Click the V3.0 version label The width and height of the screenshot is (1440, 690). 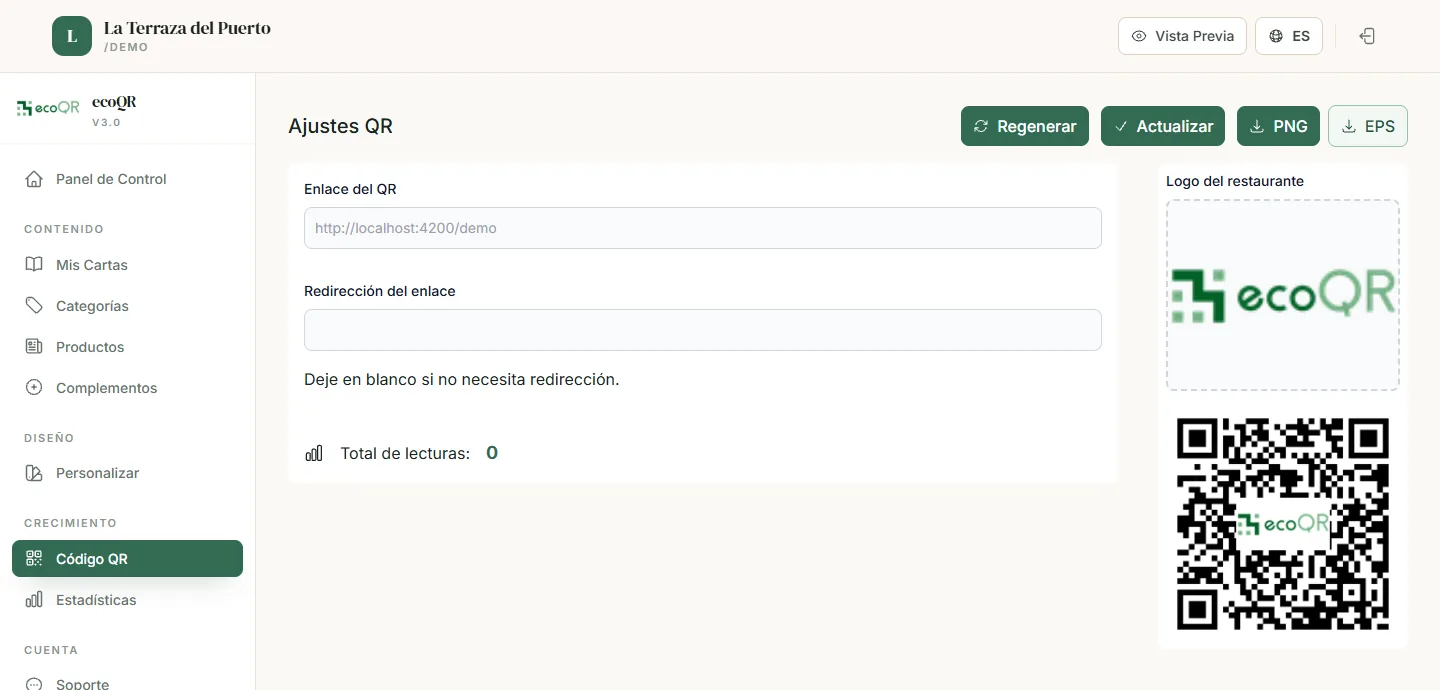(106, 122)
